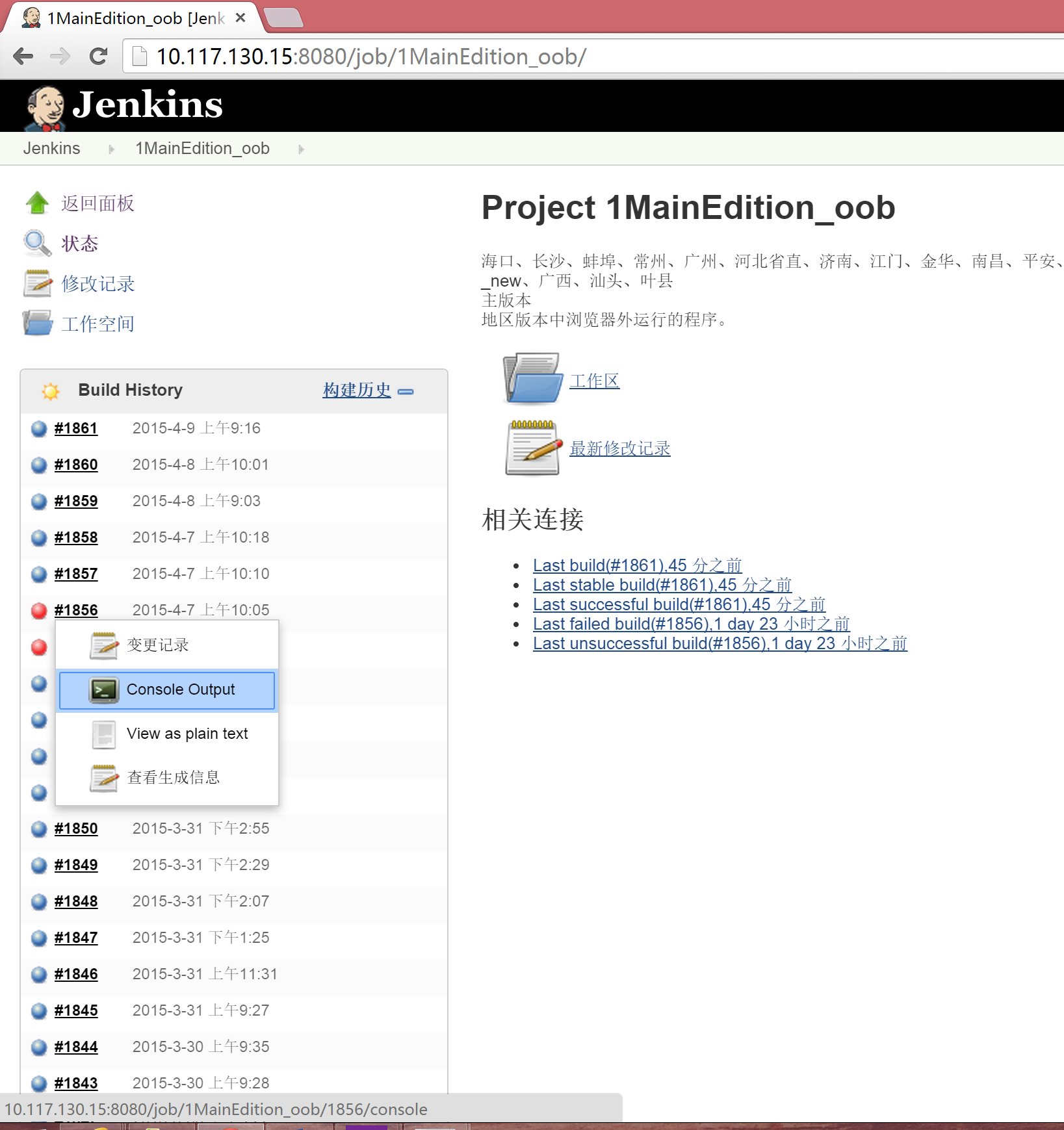Click the red status ball of build #1856
This screenshot has height=1130, width=1064.
coord(39,610)
